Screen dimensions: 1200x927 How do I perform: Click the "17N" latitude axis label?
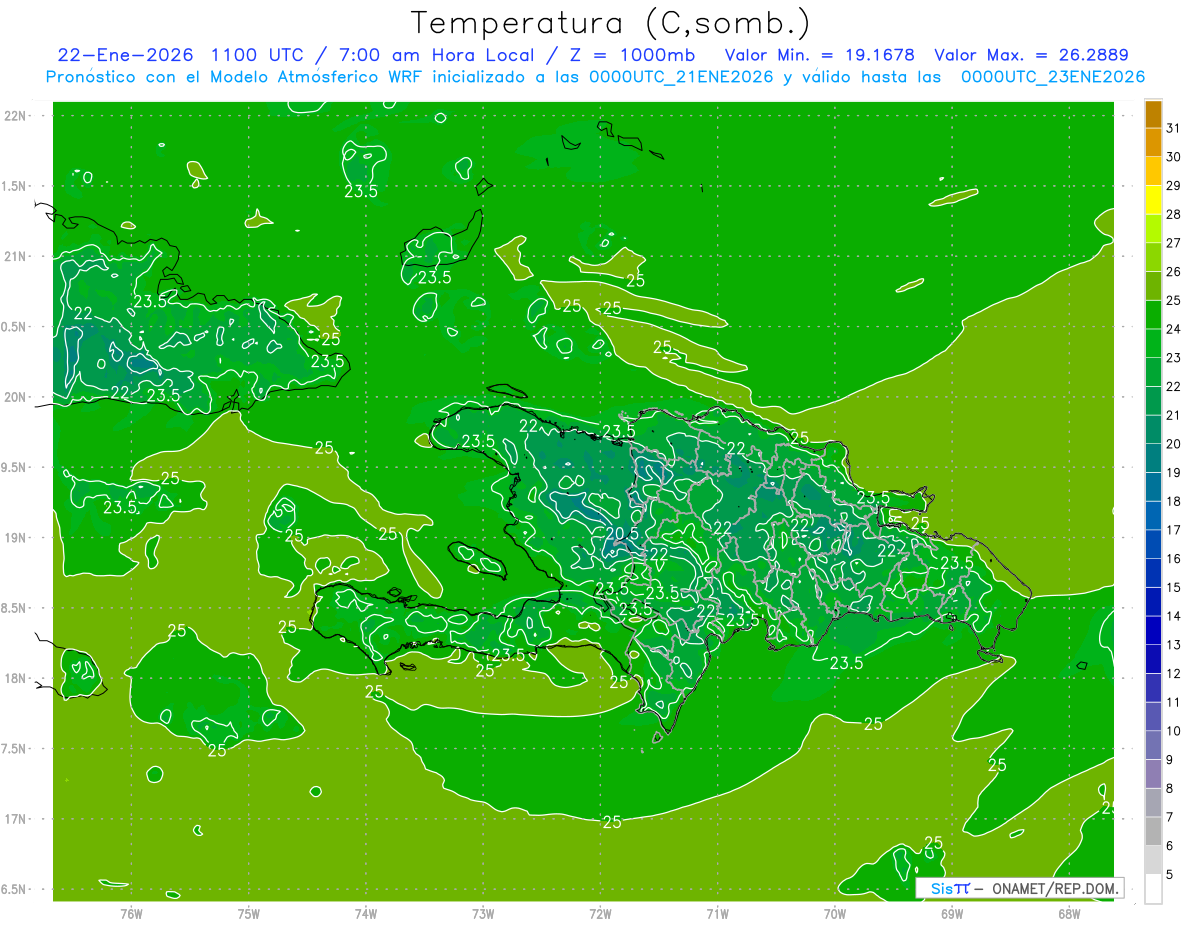pos(14,819)
